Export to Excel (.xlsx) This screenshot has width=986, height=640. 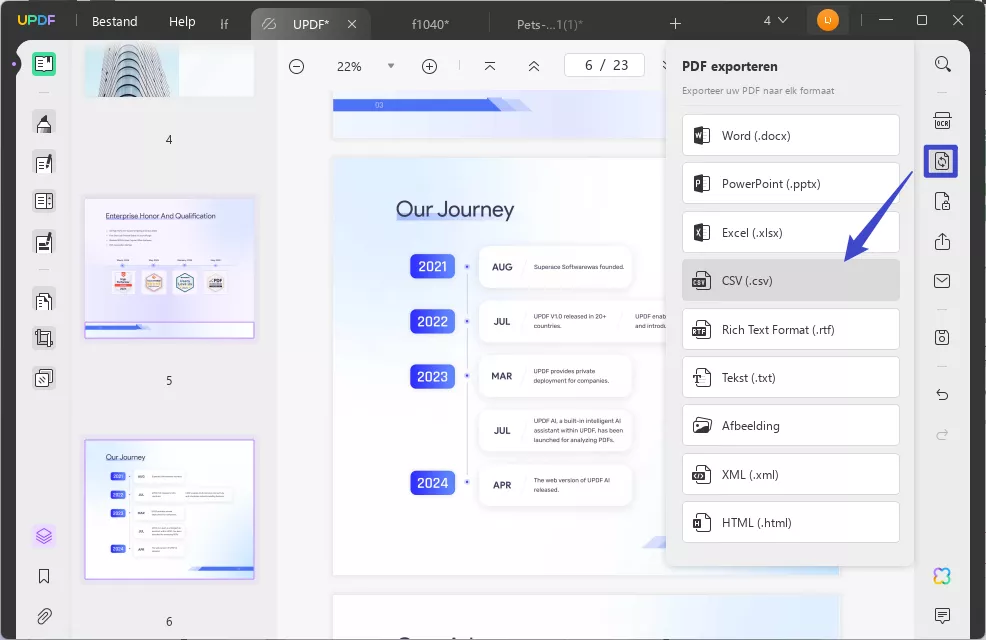pos(790,232)
